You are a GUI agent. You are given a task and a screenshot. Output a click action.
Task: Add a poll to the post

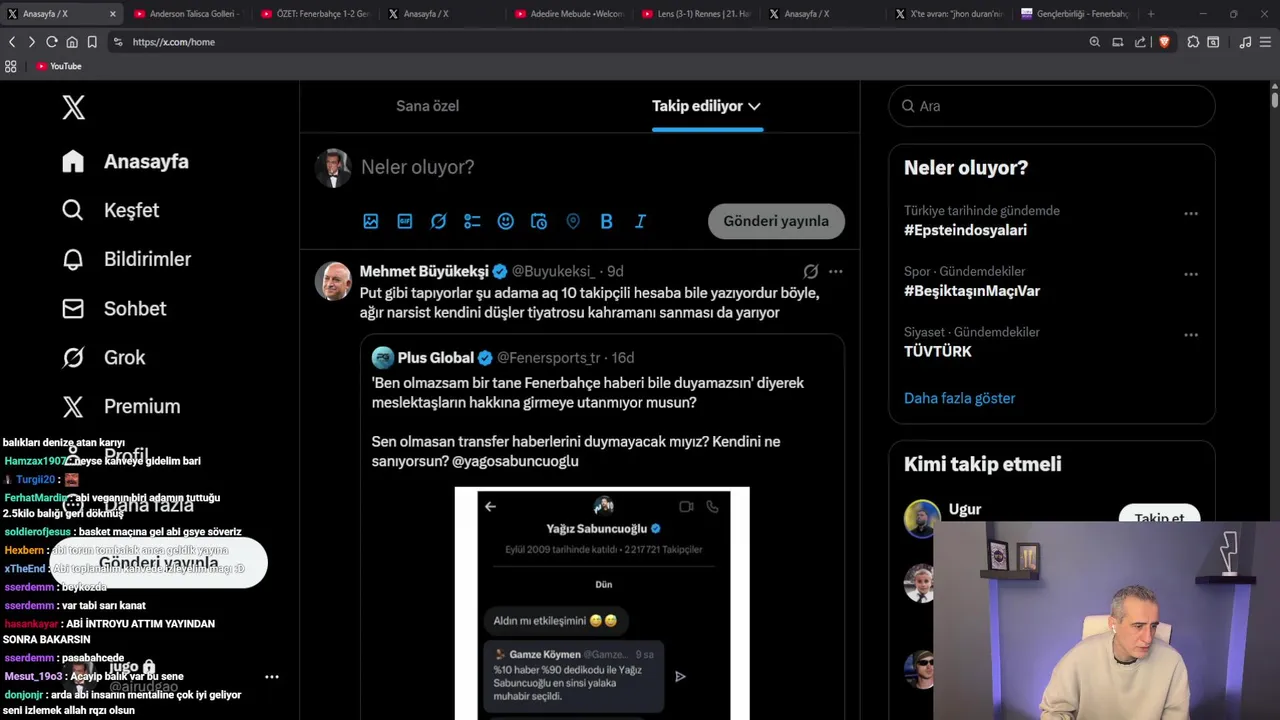click(472, 221)
